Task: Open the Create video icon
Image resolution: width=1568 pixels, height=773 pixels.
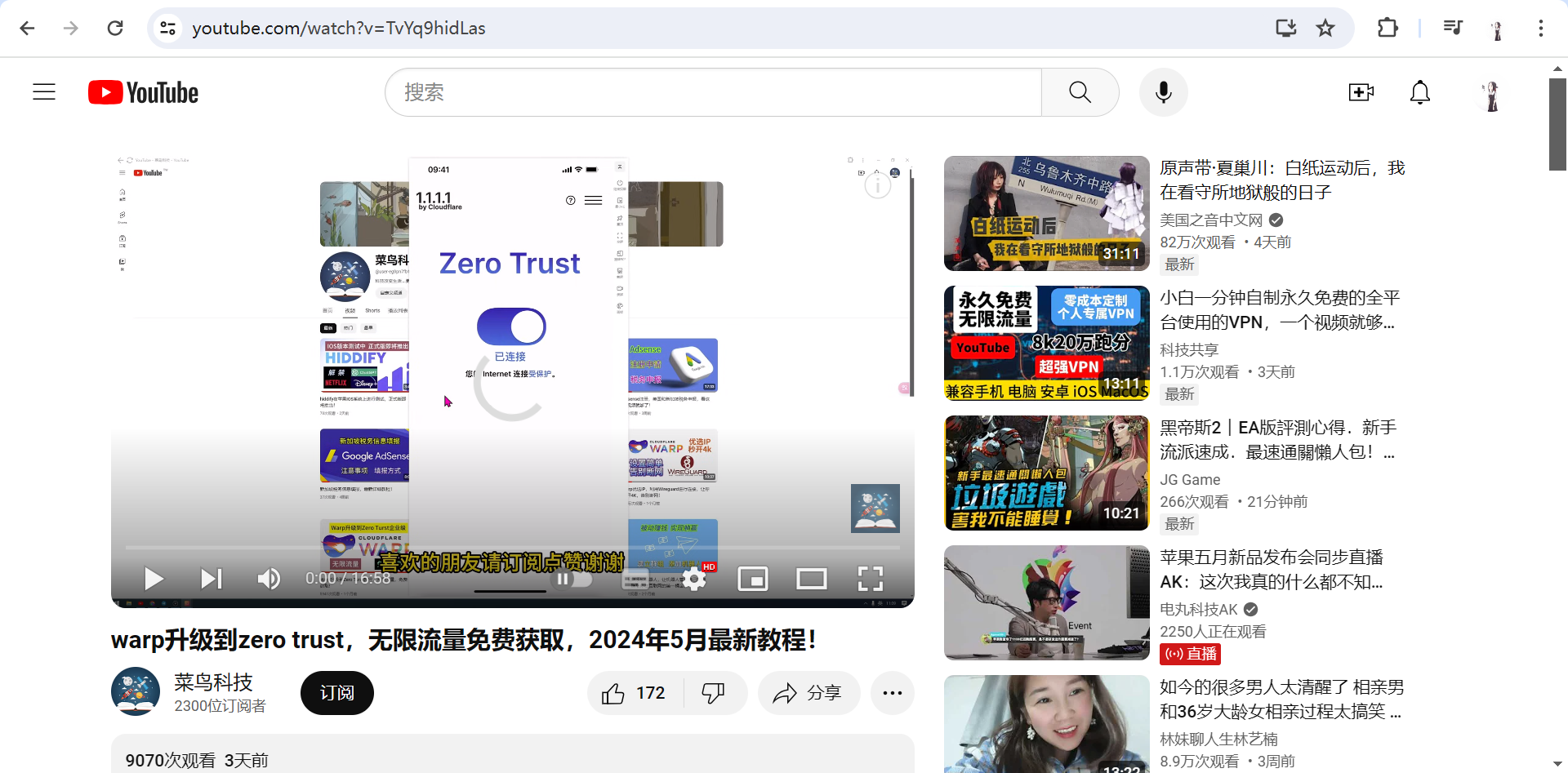Action: click(x=1361, y=92)
